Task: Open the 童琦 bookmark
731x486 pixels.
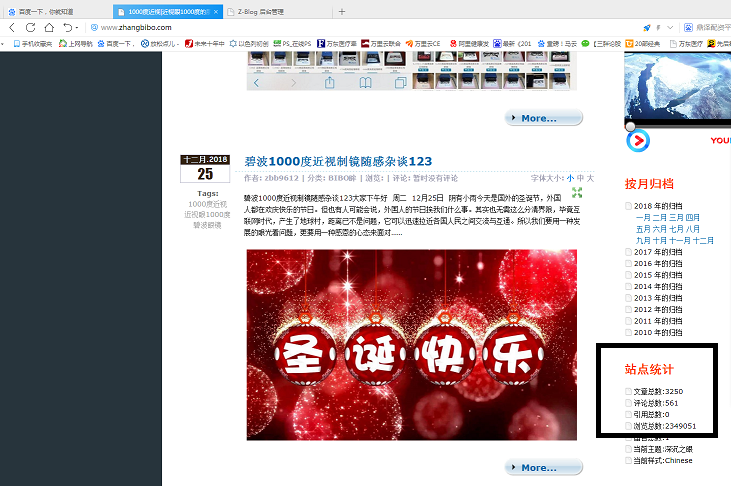Action: click(x=557, y=44)
